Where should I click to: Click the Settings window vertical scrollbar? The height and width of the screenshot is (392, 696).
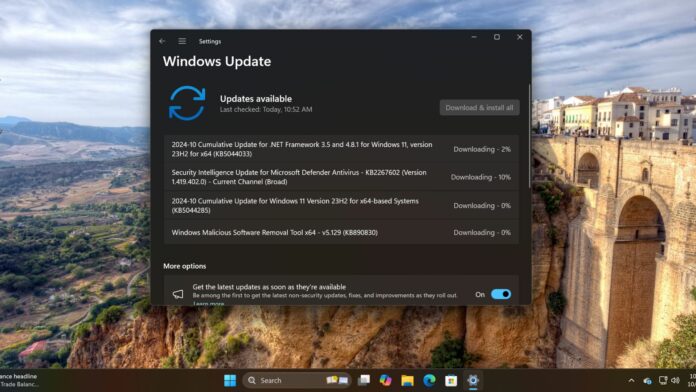529,135
